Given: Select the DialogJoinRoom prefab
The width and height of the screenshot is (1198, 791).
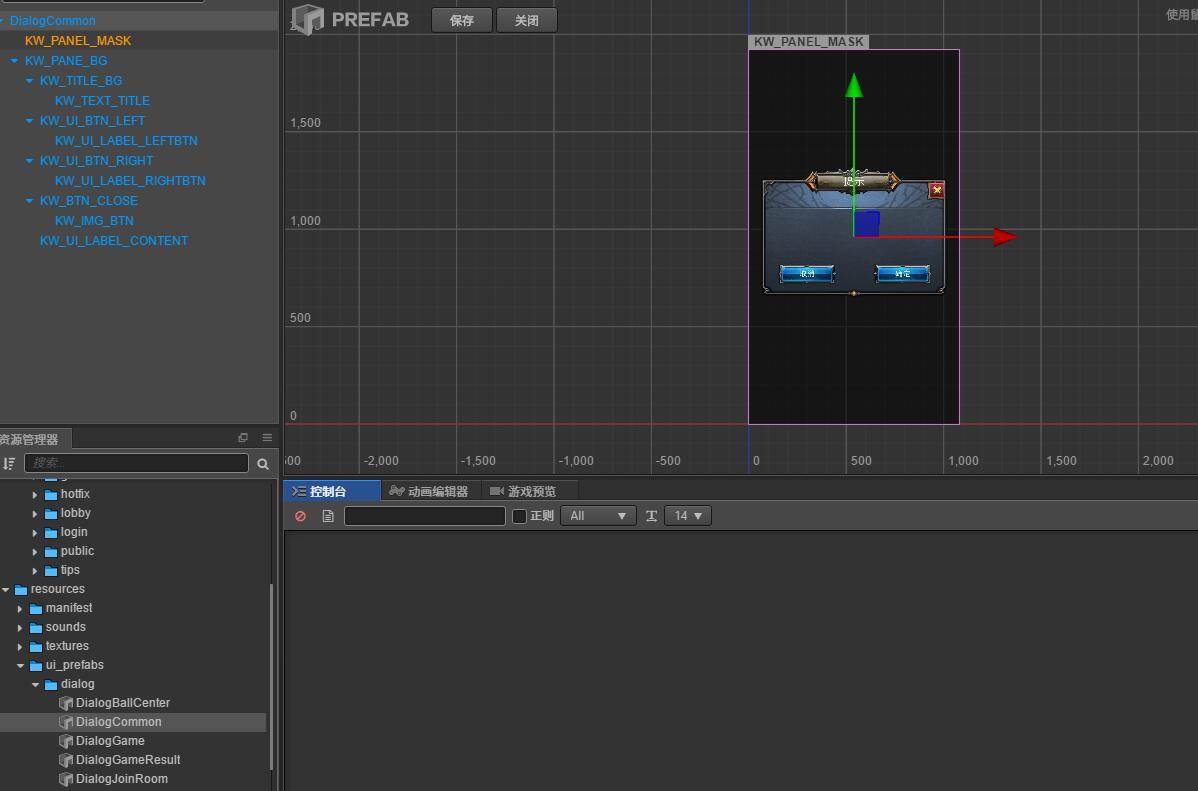Looking at the screenshot, I should coord(121,779).
